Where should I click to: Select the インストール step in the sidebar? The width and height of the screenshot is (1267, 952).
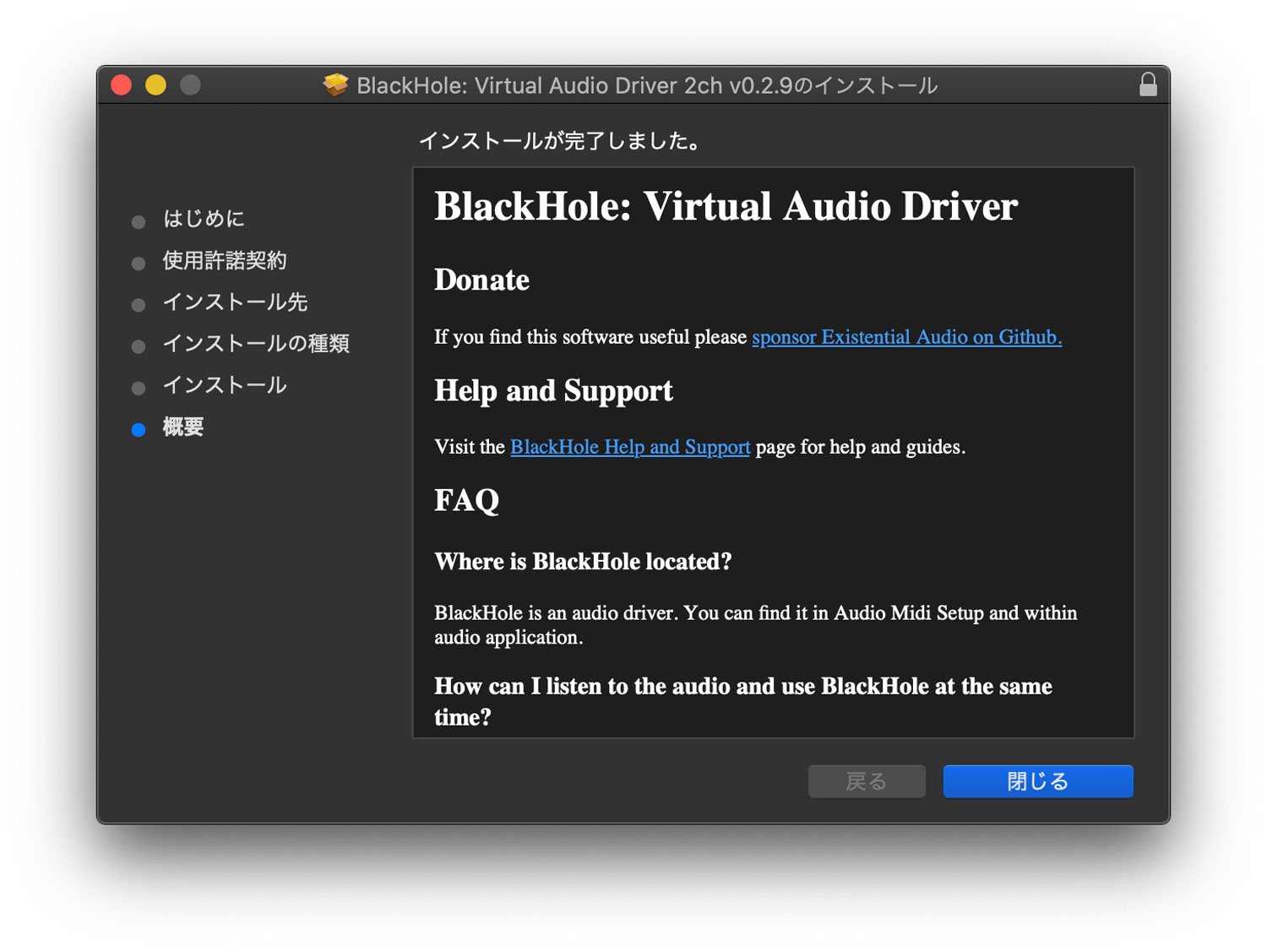coord(225,385)
